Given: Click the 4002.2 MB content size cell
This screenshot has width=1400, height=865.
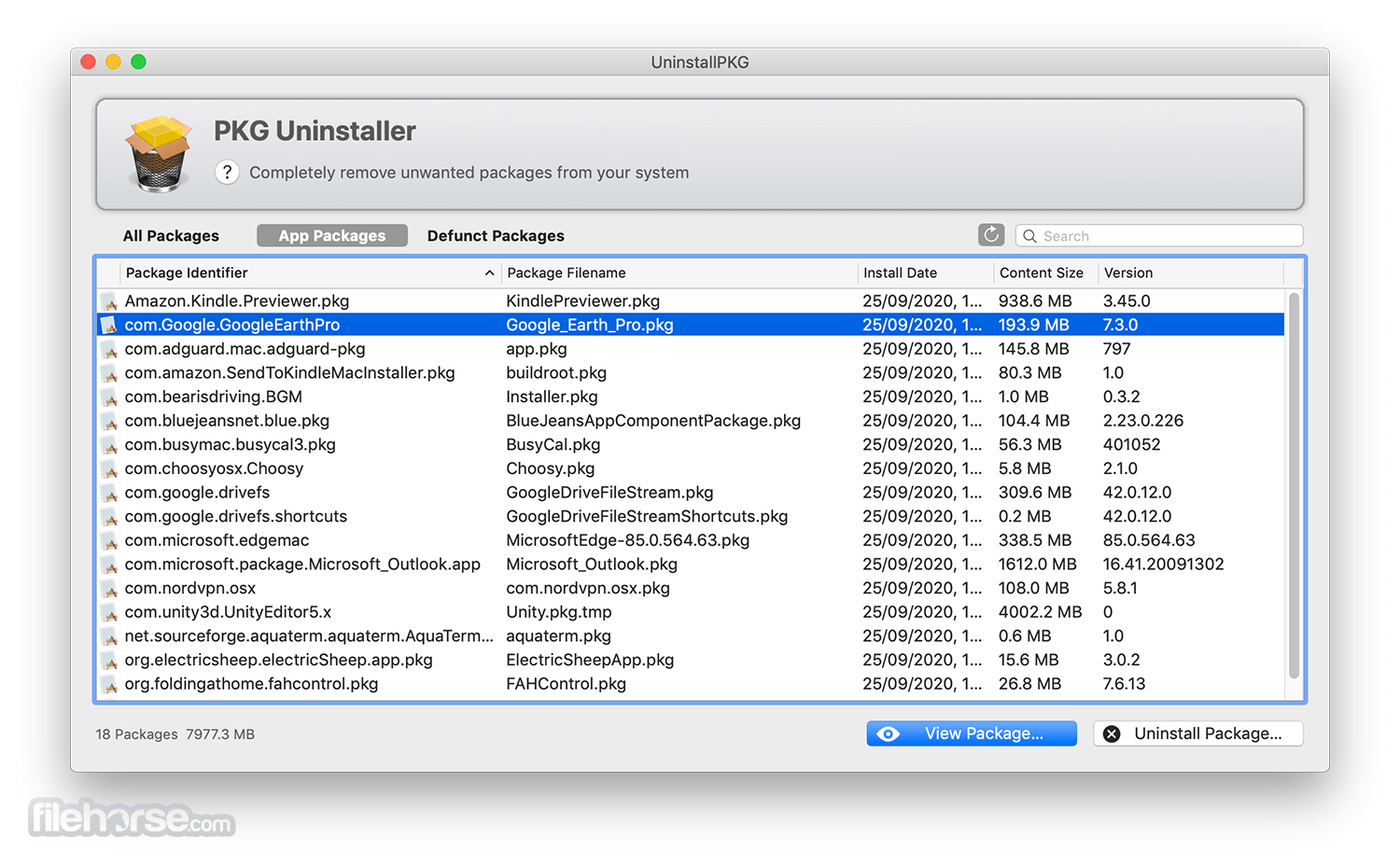Looking at the screenshot, I should [1040, 612].
